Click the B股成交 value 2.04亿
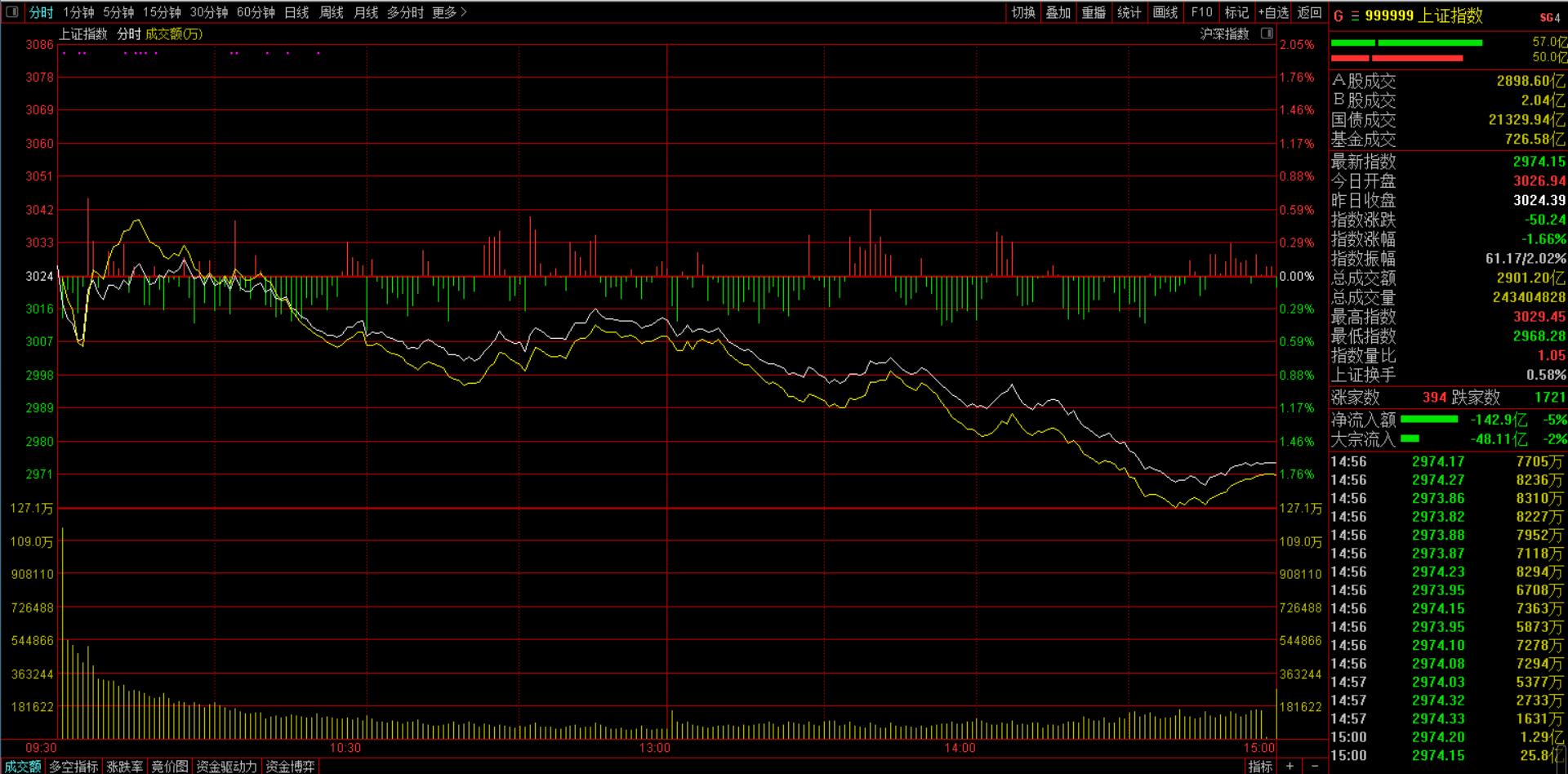Viewport: 1568px width, 774px height. (1543, 100)
